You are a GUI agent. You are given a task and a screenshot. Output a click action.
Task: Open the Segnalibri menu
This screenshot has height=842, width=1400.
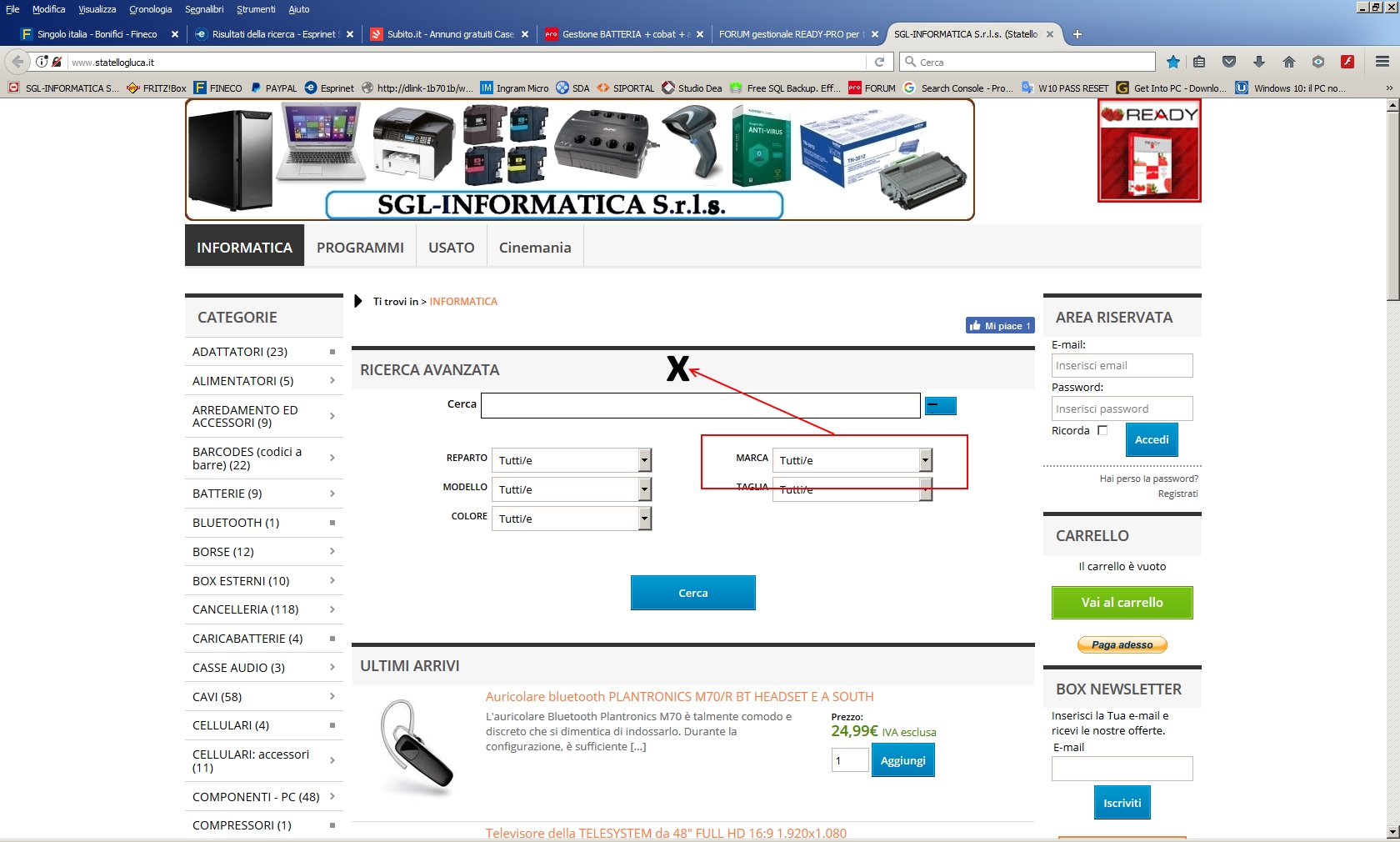pyautogui.click(x=204, y=9)
